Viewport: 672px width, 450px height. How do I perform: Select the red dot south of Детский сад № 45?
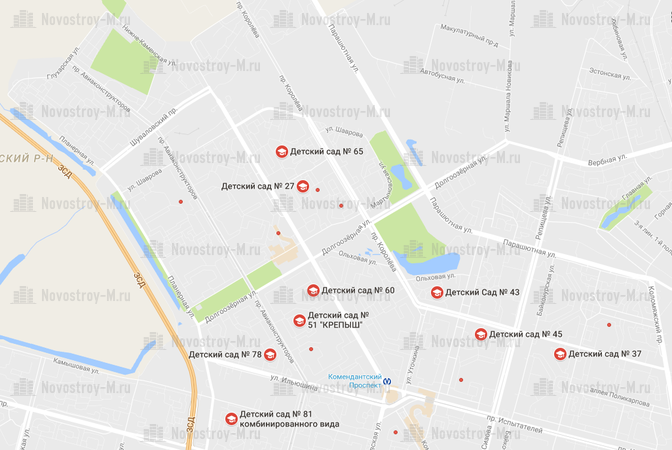(461, 380)
